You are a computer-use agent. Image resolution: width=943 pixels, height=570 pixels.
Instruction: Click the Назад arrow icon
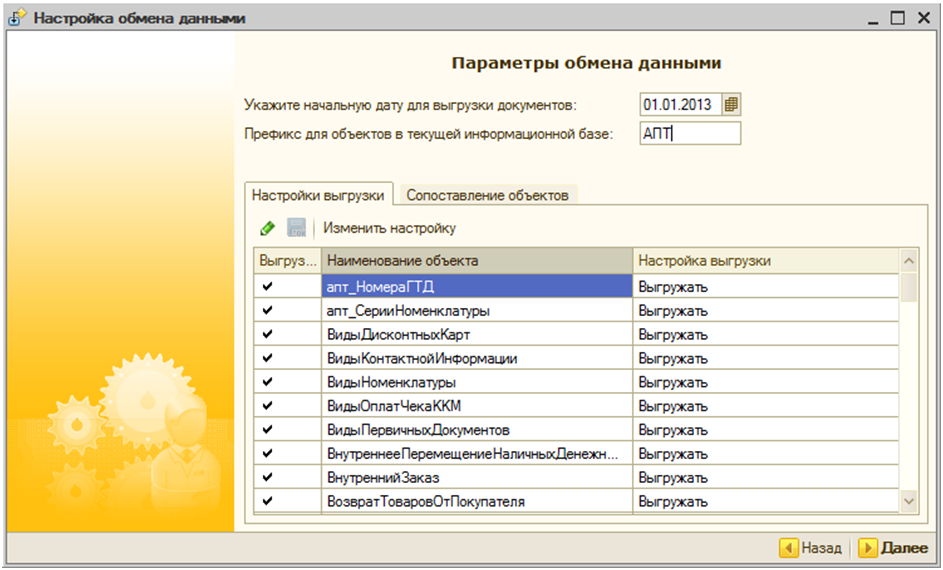point(788,548)
